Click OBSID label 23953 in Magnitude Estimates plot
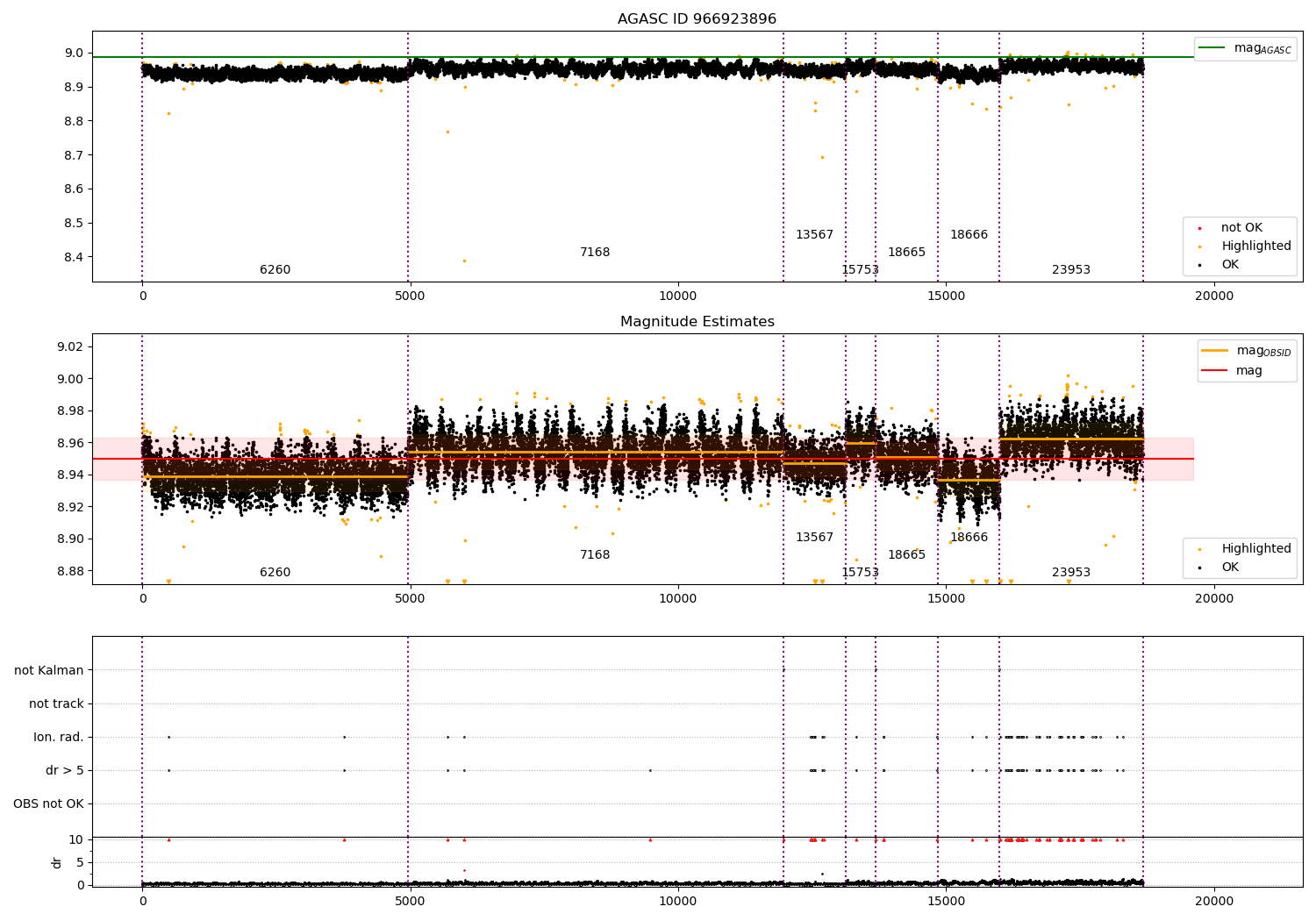This screenshot has width=1316, height=921. pos(1071,573)
